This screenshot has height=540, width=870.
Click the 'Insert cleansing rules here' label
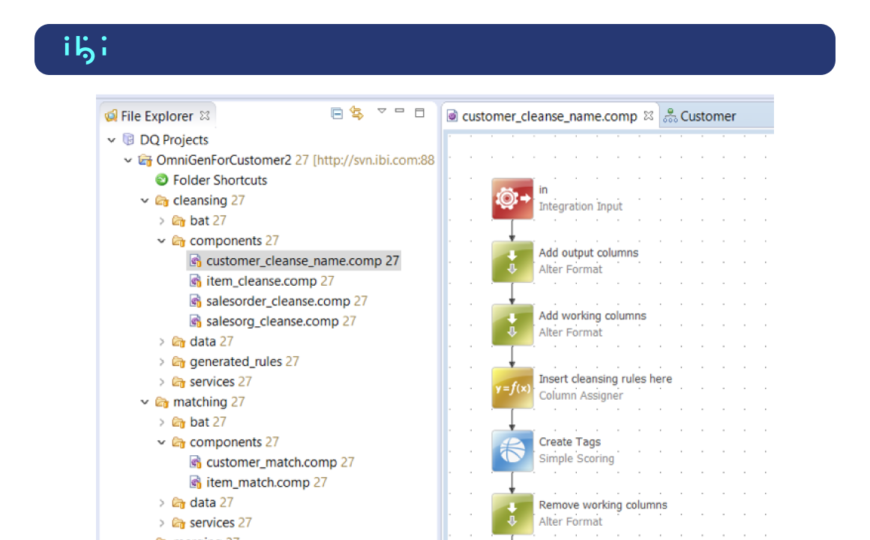605,378
